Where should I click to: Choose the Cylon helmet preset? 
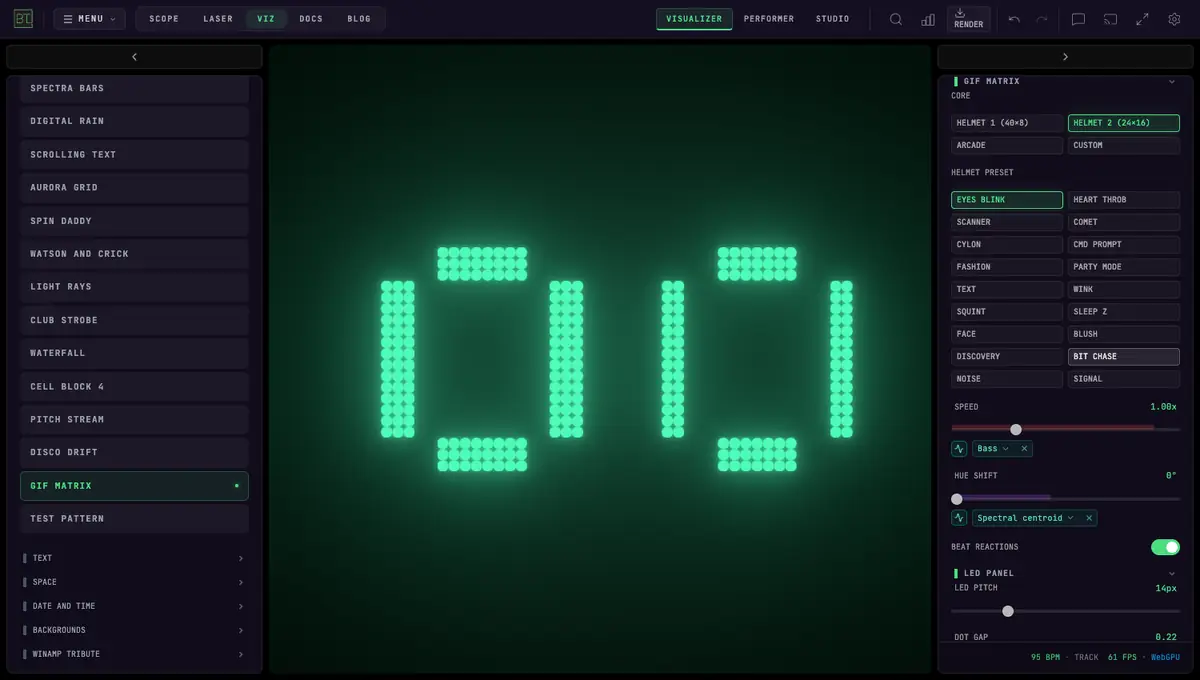1007,245
